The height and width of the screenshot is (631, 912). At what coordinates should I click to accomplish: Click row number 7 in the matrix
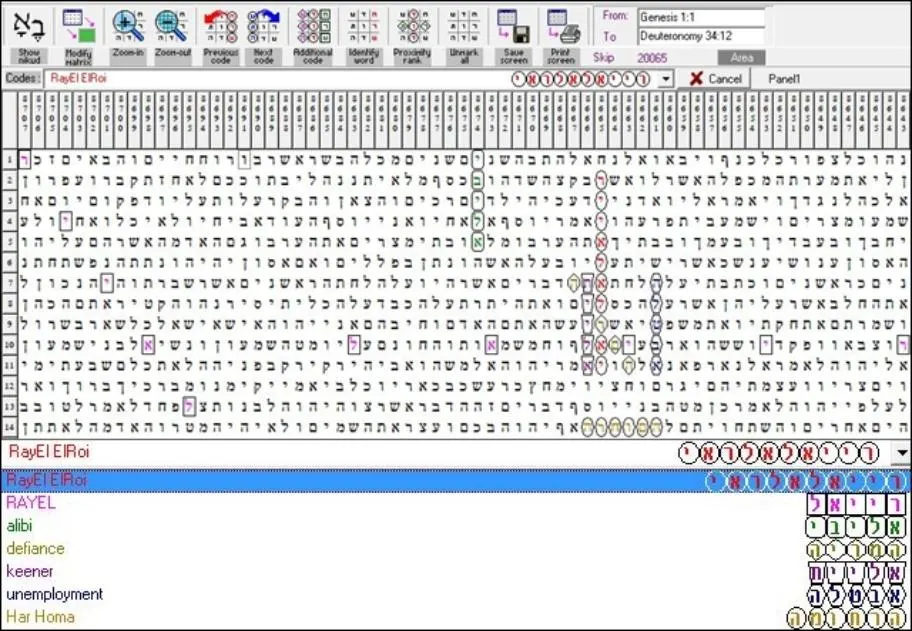click(9, 283)
